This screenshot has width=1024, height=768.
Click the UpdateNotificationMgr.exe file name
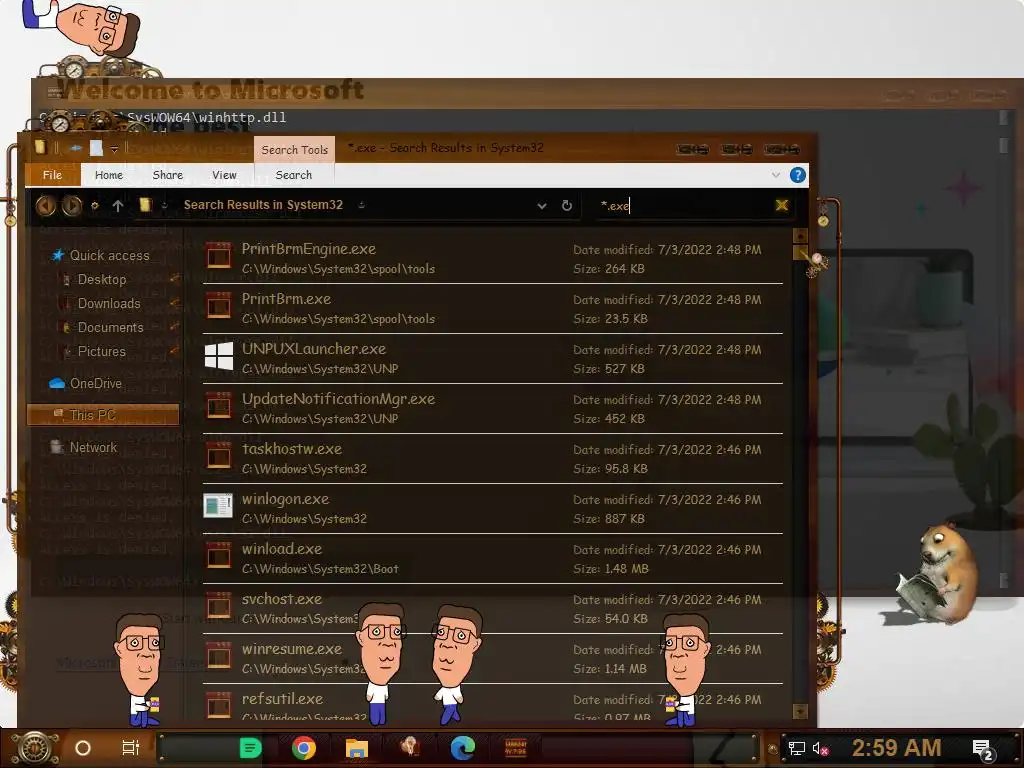point(338,399)
